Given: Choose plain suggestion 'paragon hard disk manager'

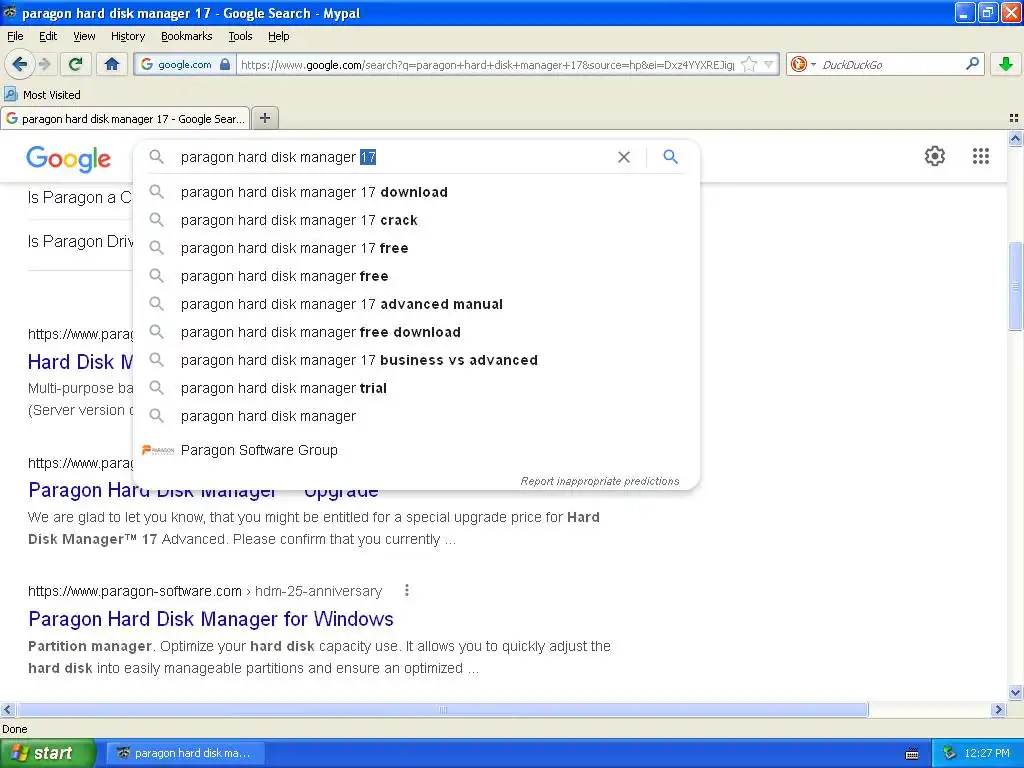Looking at the screenshot, I should (416, 416).
